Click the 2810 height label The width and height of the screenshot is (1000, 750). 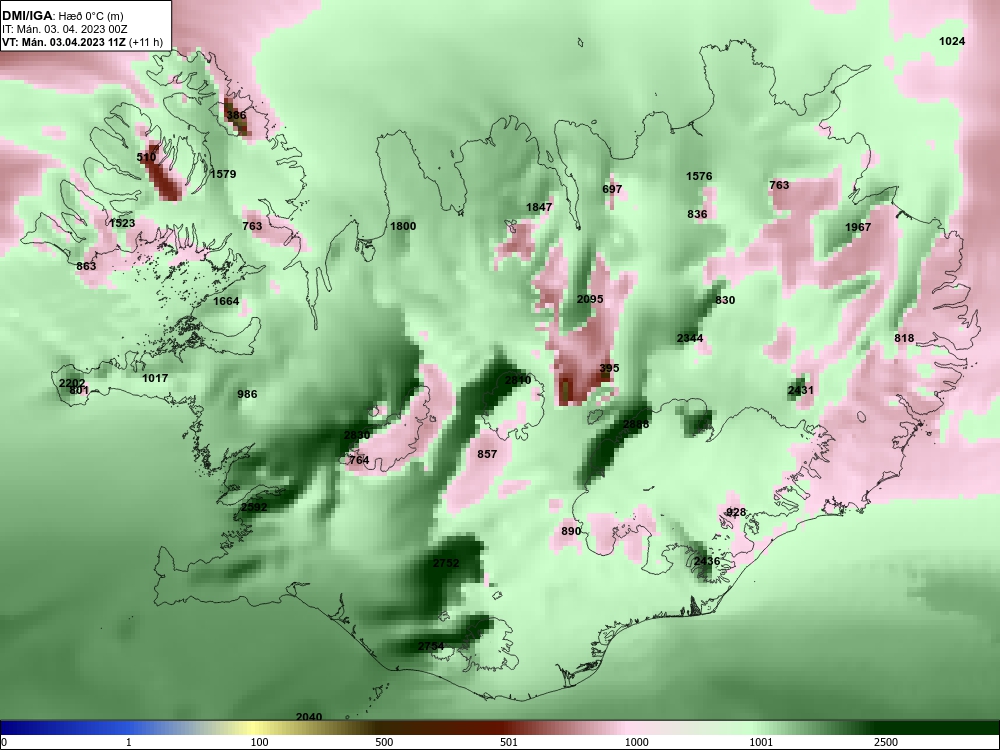coord(518,381)
